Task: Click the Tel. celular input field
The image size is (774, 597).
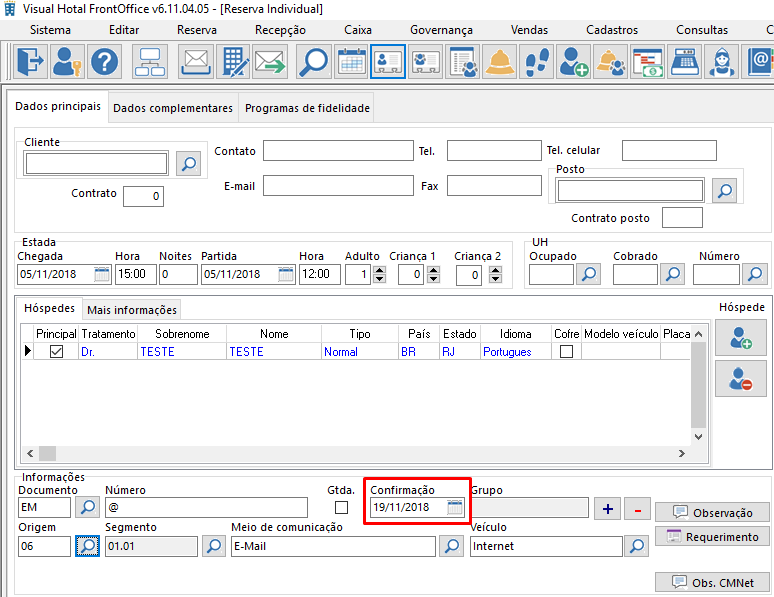Action: click(669, 151)
